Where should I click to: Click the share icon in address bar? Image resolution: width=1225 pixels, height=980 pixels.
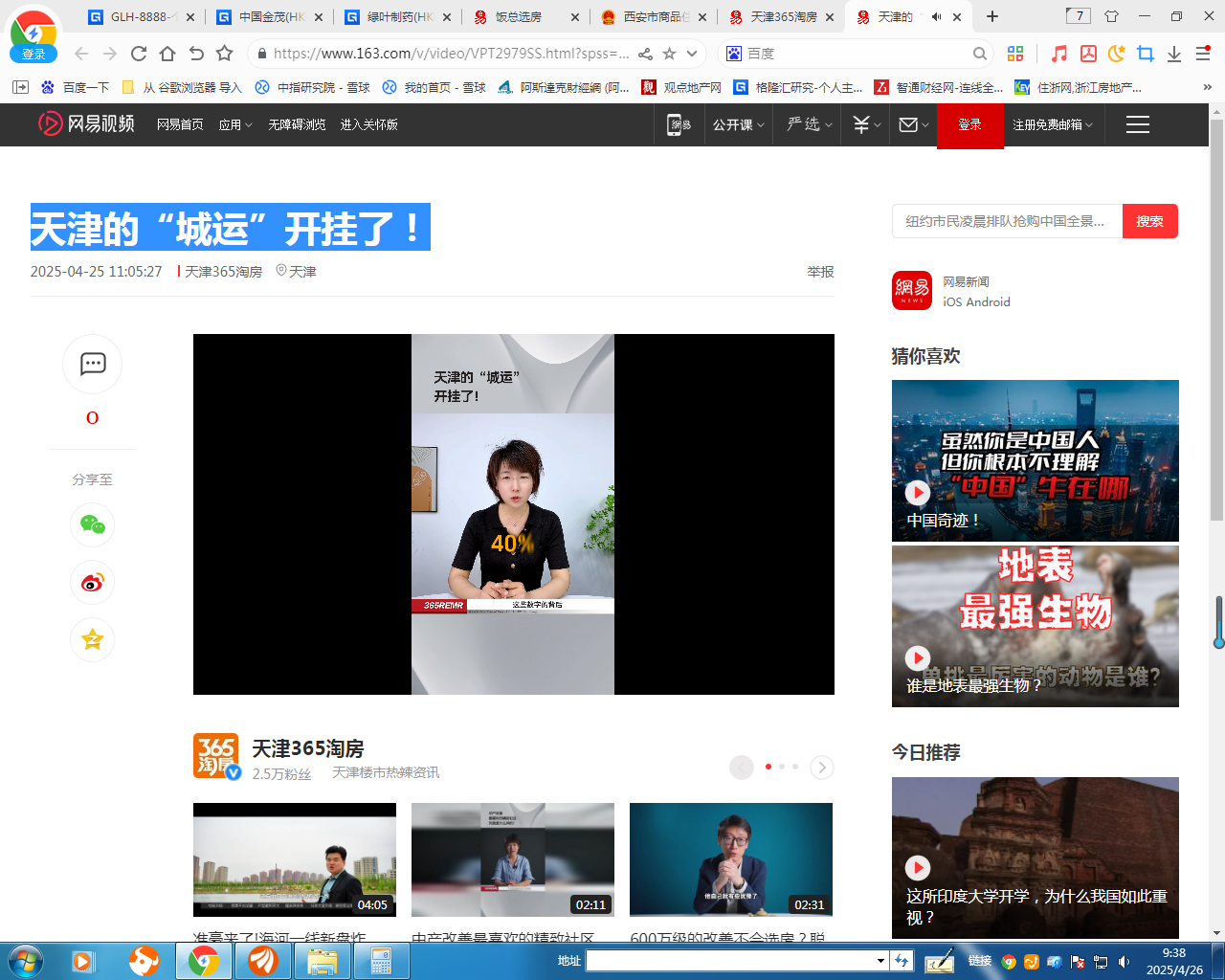(645, 54)
